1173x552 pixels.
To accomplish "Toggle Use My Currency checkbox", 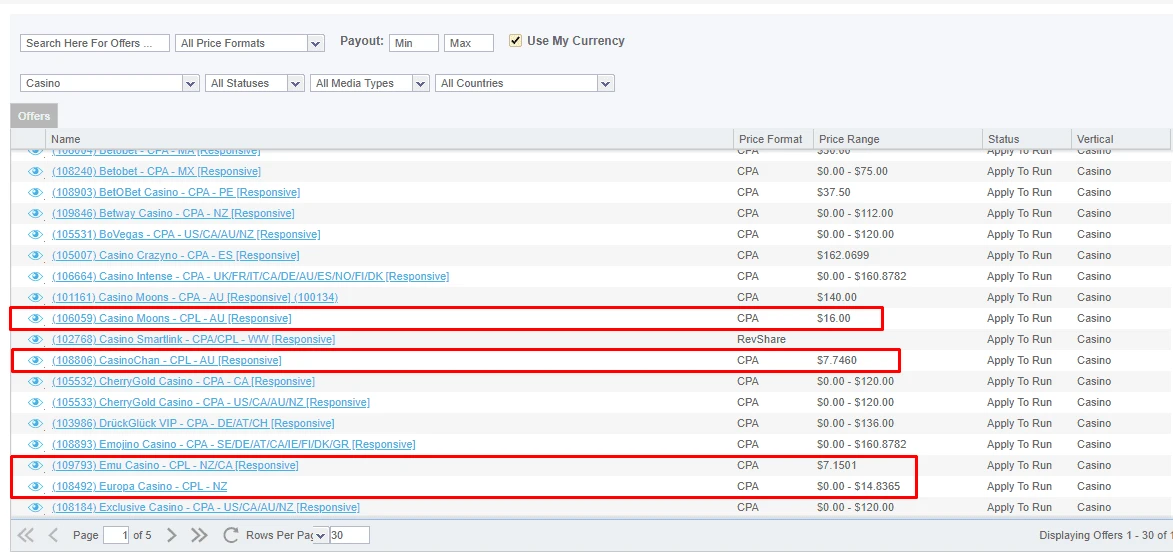I will pyautogui.click(x=515, y=40).
